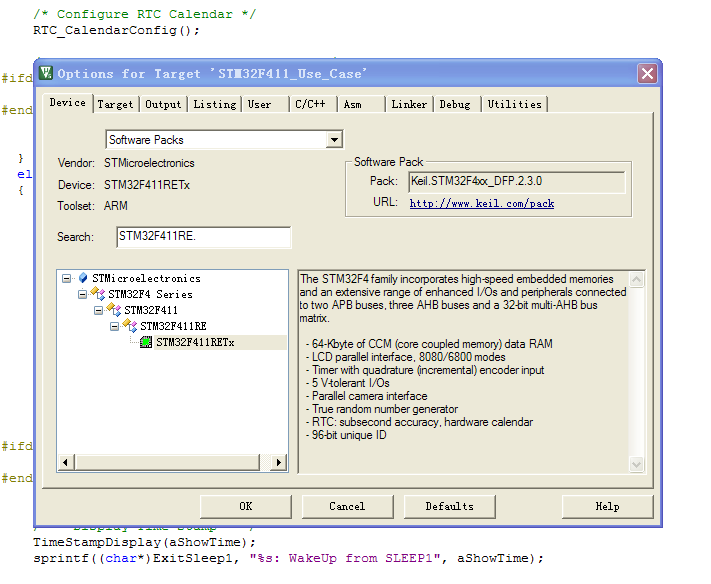This screenshot has height=584, width=711.
Task: Switch to the Target tab
Action: 115,104
